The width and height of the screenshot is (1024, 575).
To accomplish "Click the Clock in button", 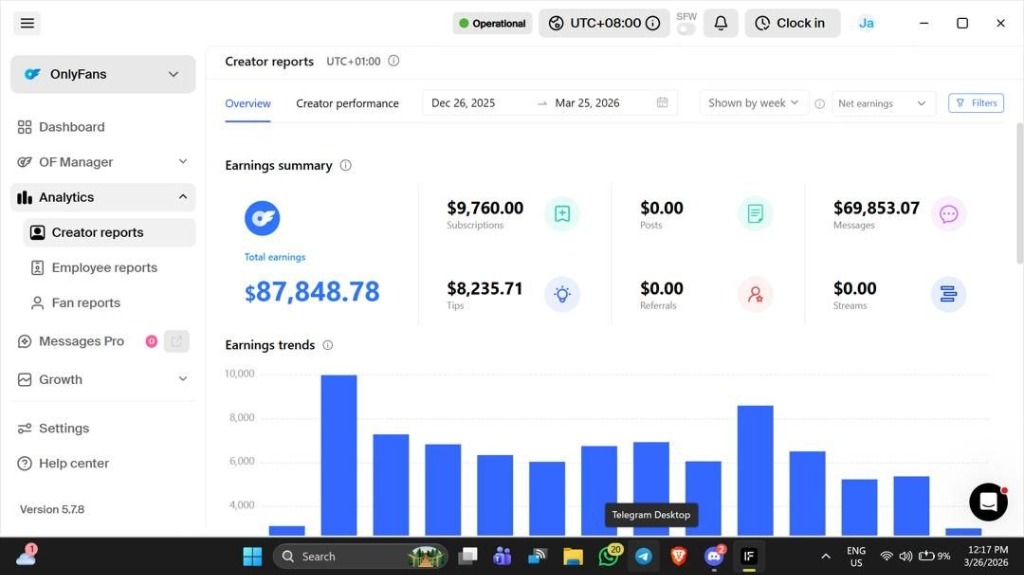I will [792, 24].
